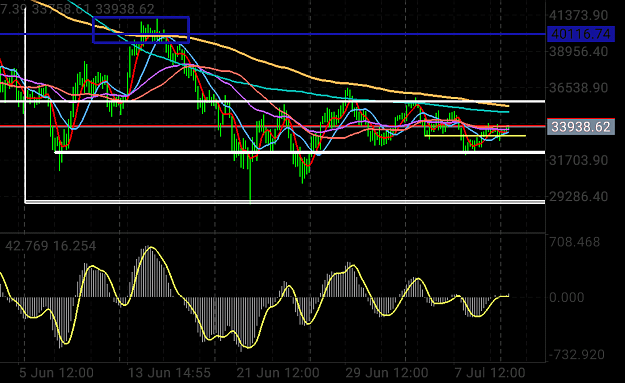The image size is (625, 383).
Task: Click the 21 Jun 12:00 time label
Action: point(278,373)
